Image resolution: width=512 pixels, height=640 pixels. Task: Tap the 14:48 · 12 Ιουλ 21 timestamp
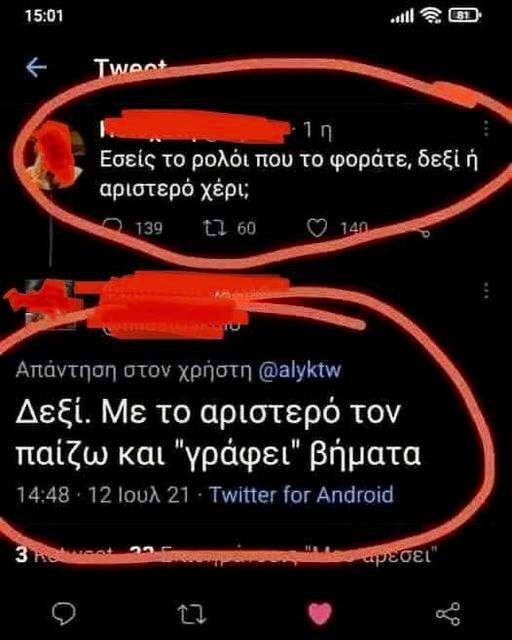pos(103,495)
